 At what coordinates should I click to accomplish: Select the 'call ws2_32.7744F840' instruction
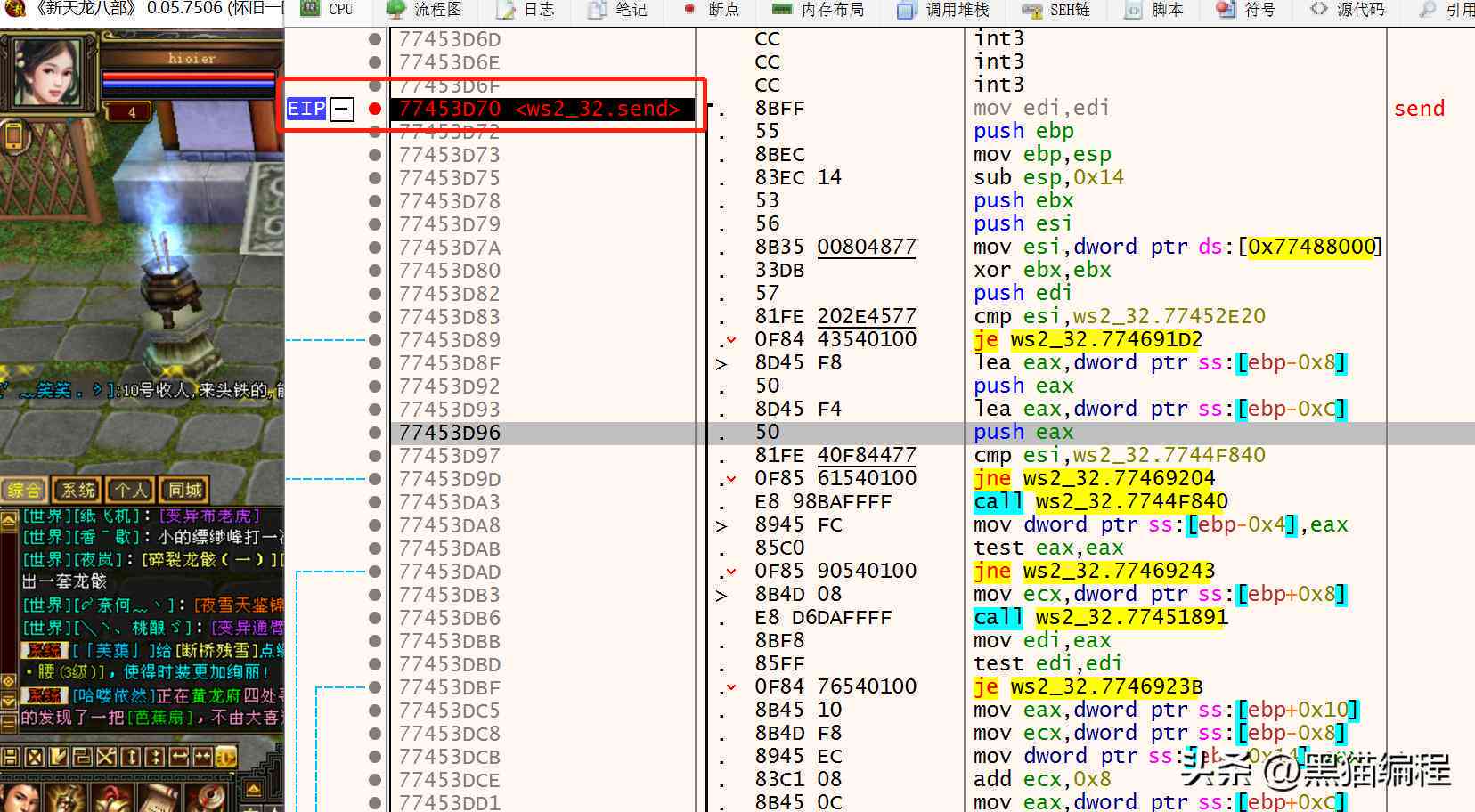(x=1100, y=502)
